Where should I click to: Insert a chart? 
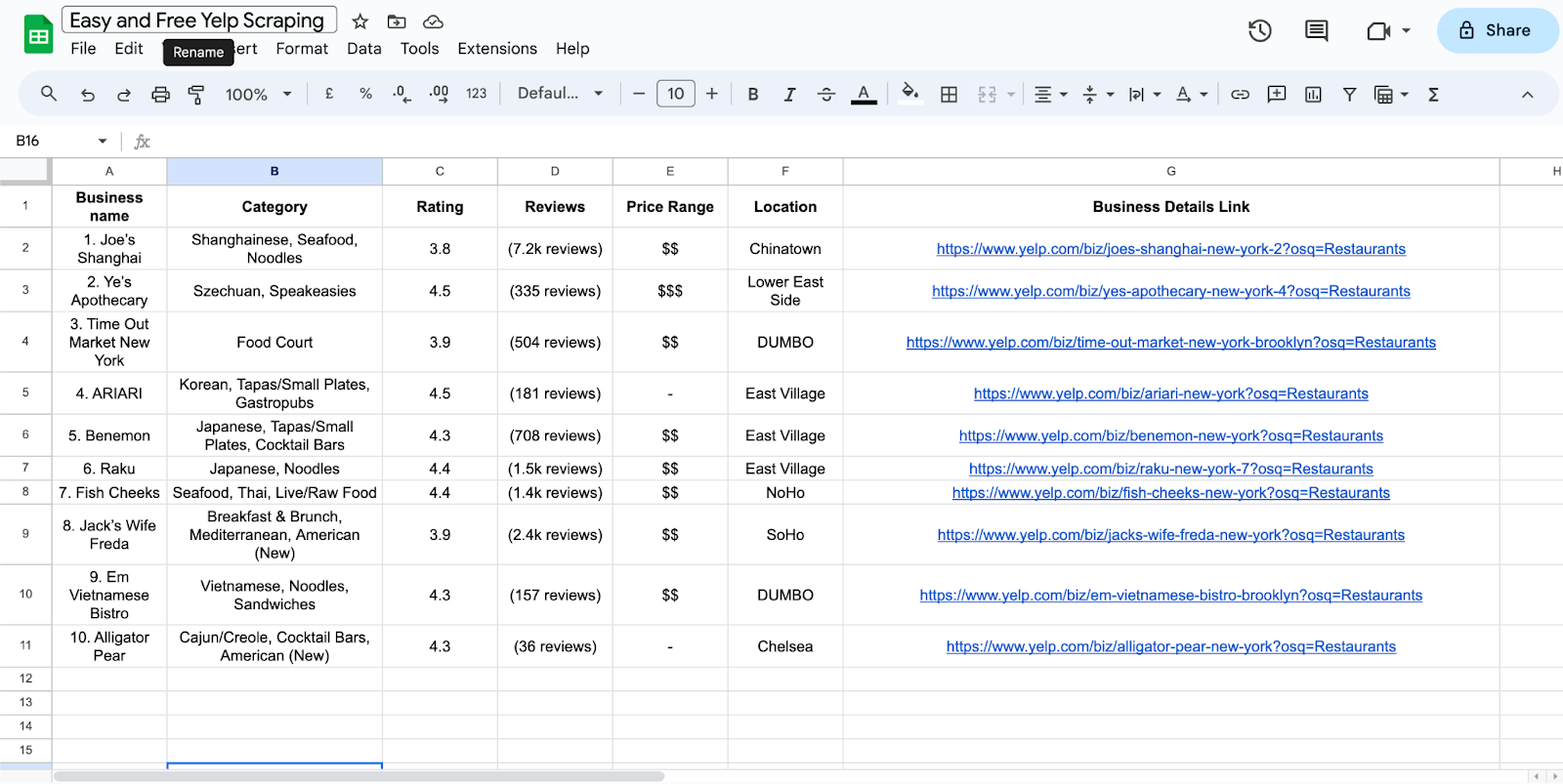tap(1313, 94)
